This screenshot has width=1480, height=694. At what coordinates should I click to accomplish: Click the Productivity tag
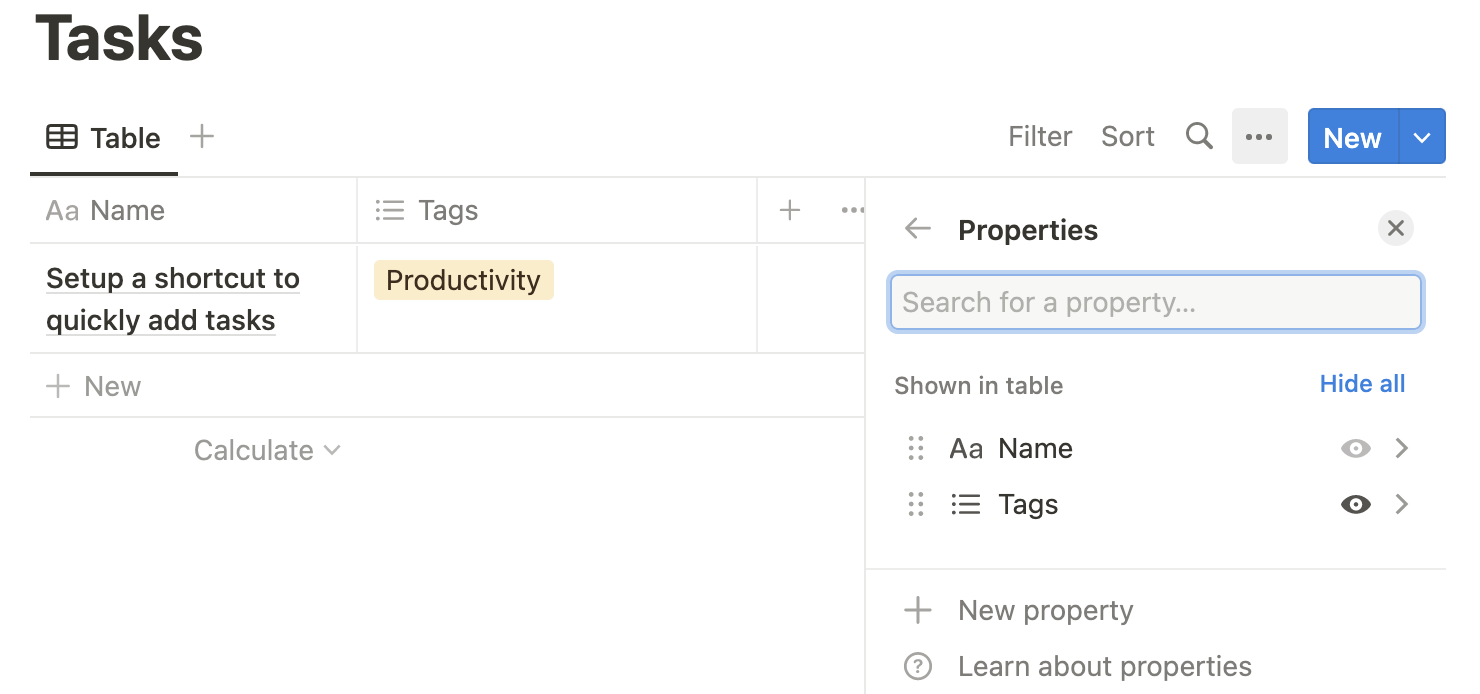[x=463, y=280]
